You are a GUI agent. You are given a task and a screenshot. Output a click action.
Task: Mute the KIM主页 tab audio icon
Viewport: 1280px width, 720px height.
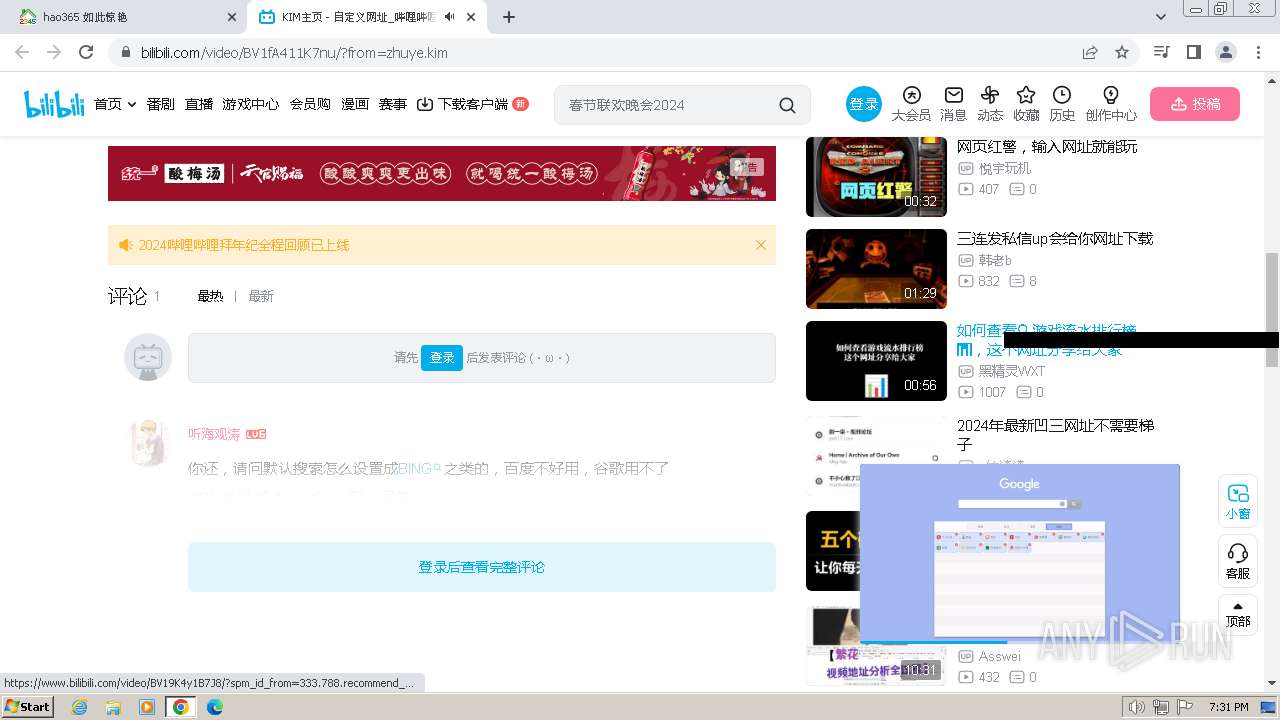tap(449, 17)
